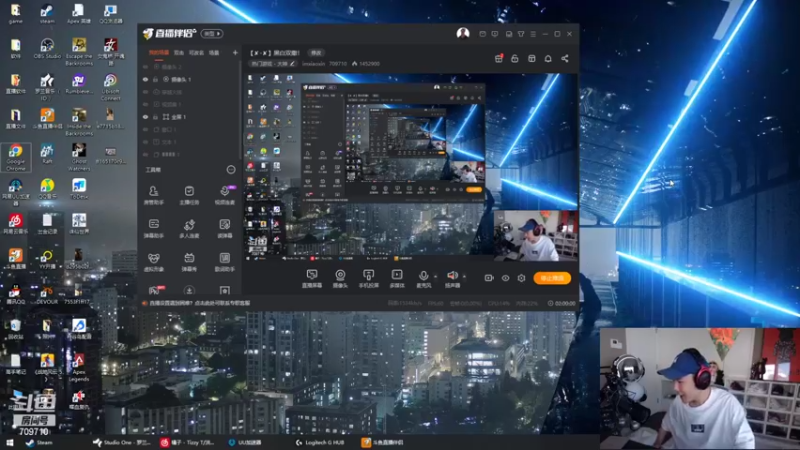Hide the 全屏 1 source via eye icon
The width and height of the screenshot is (800, 450).
145,117
